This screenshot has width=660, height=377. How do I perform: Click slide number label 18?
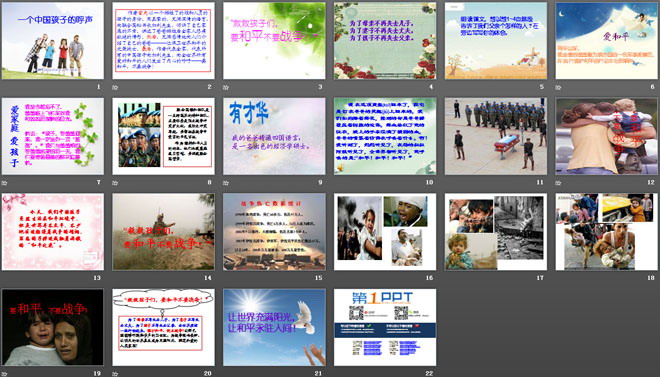(651, 278)
